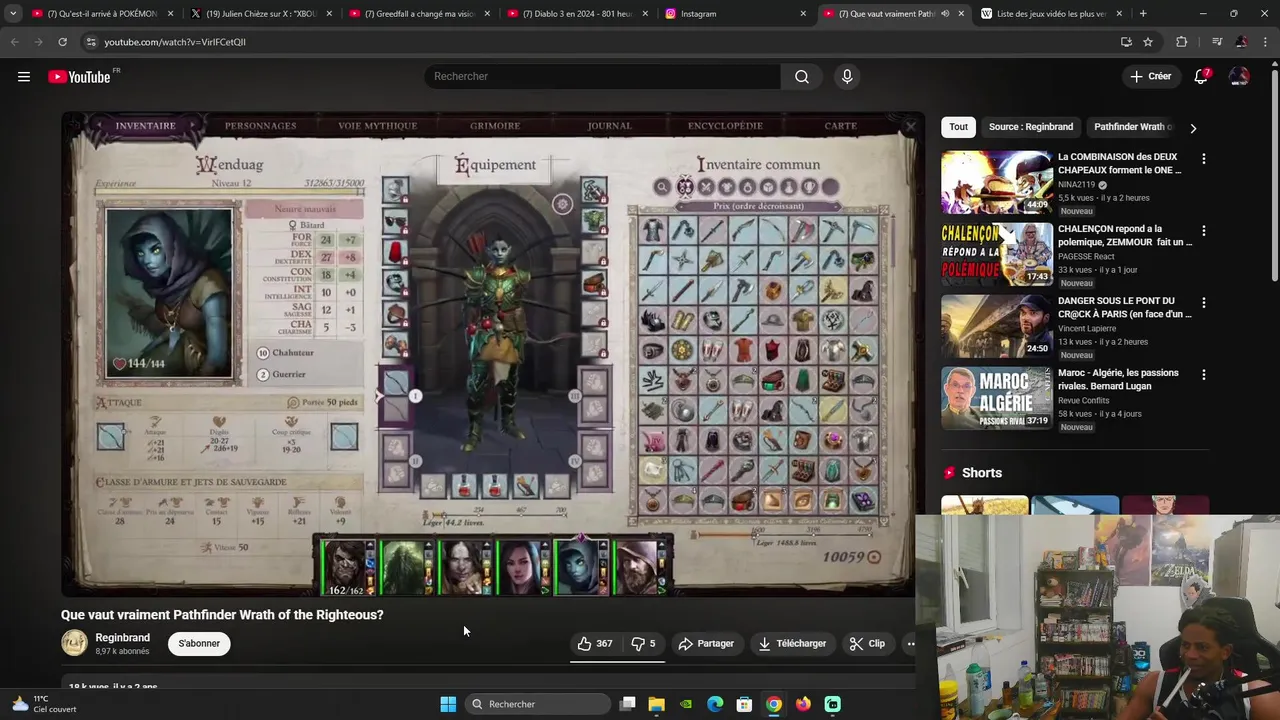Image resolution: width=1280 pixels, height=720 pixels.
Task: Open the Chrome extensions puzzle icon
Action: (1182, 42)
